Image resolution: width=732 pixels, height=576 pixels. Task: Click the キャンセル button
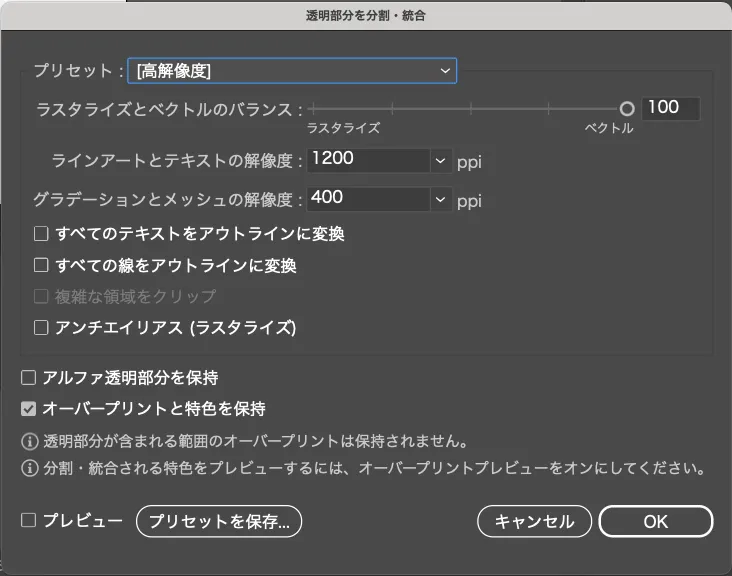point(534,521)
